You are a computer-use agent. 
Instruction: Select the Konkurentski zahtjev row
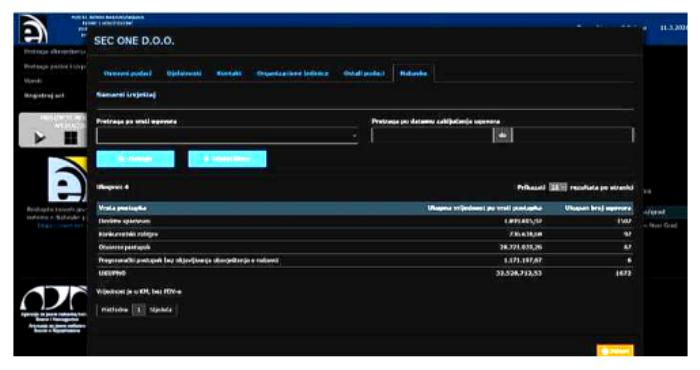coord(365,234)
